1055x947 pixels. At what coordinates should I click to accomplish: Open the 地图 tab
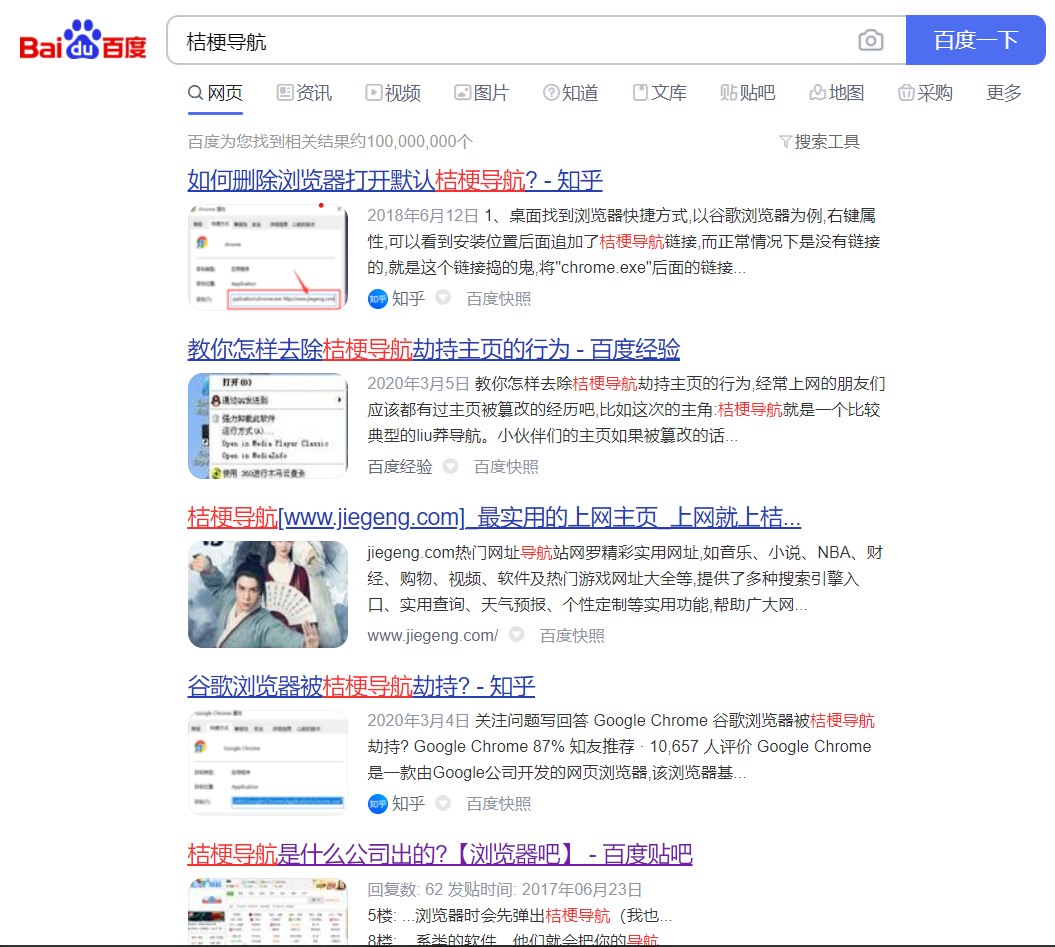coord(836,93)
